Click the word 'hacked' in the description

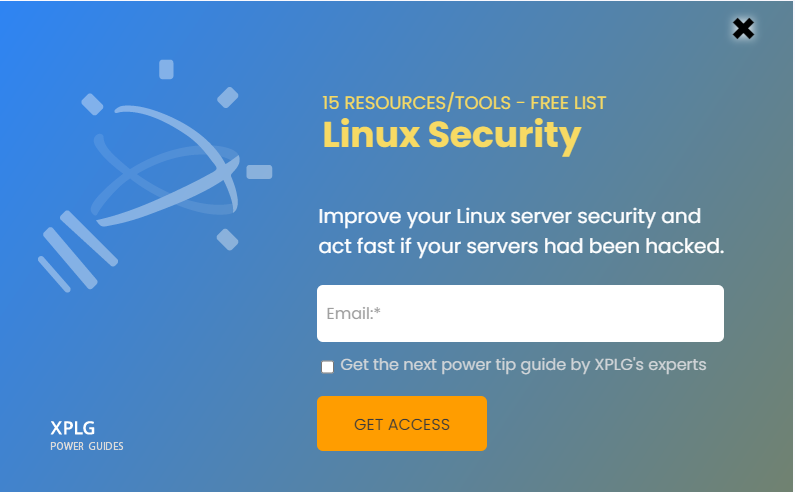684,246
